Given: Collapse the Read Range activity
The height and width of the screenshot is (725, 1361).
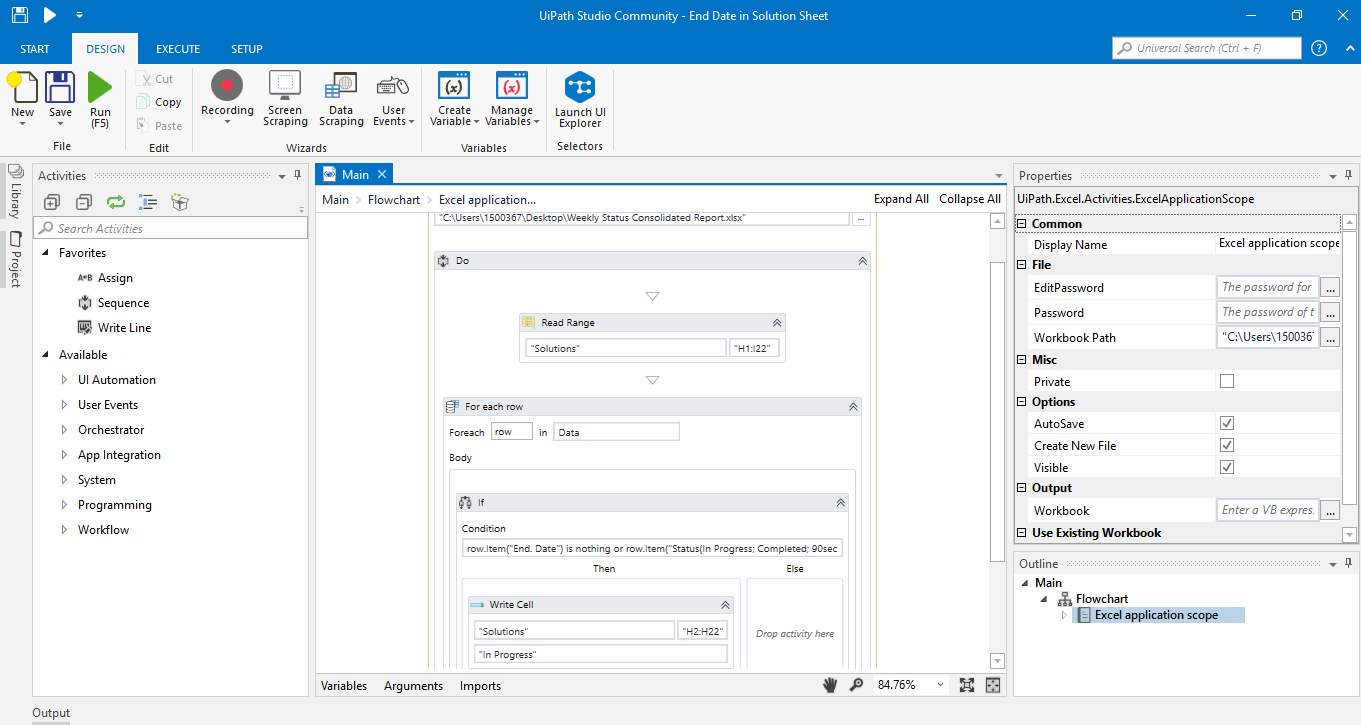Looking at the screenshot, I should (x=776, y=323).
